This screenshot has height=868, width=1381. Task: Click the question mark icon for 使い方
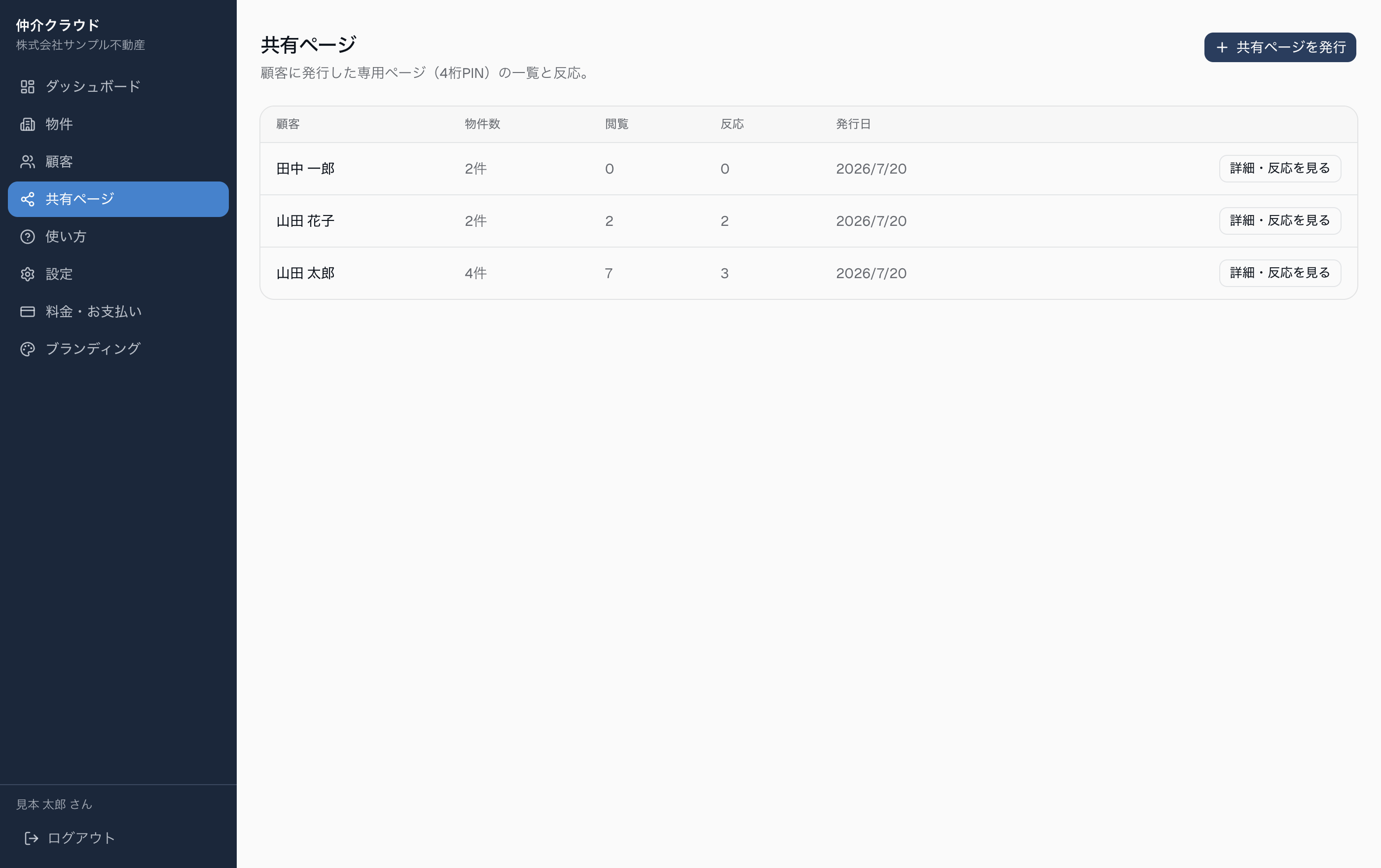point(28,237)
